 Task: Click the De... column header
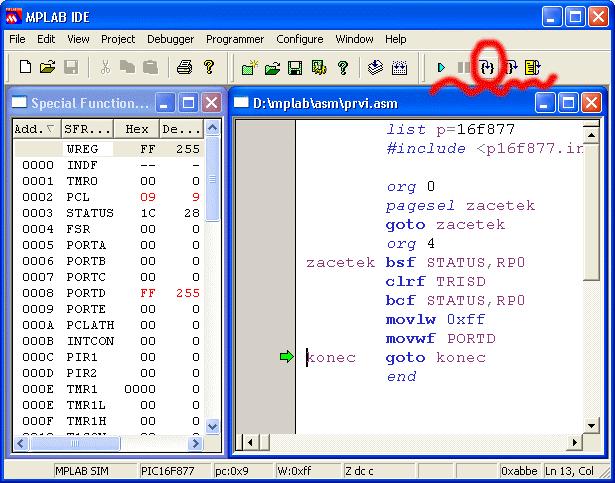[181, 129]
